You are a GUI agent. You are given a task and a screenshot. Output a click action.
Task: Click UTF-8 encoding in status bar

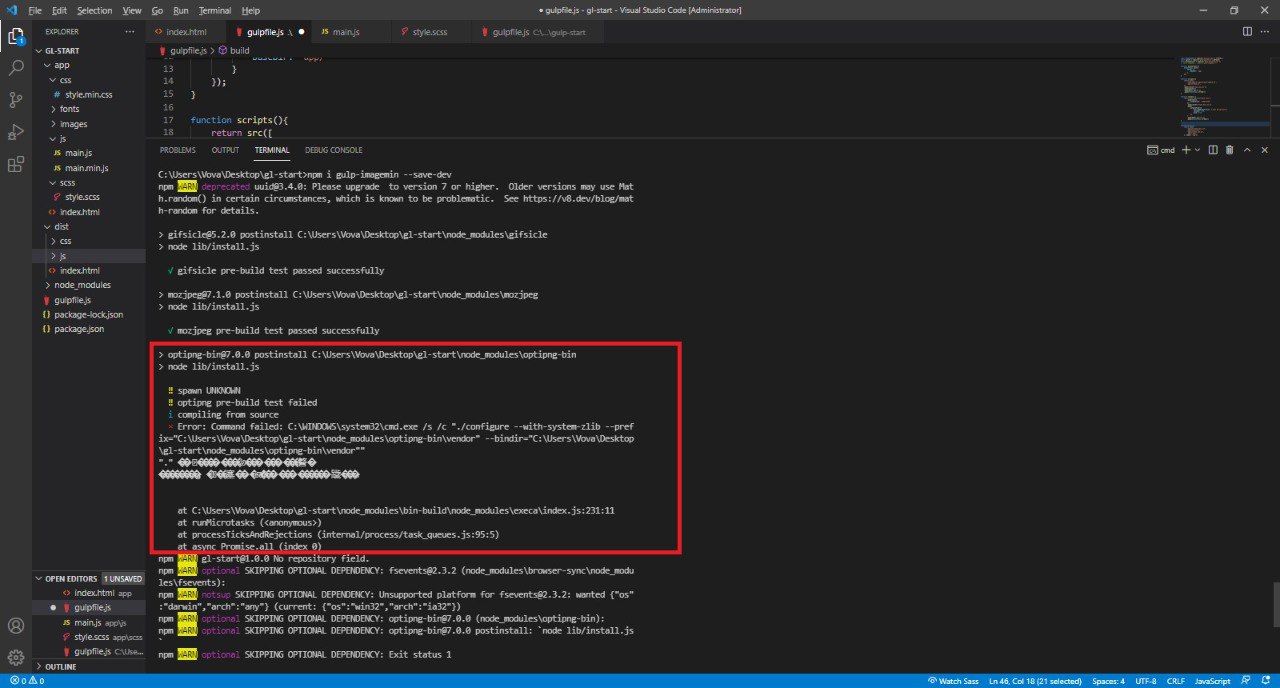1146,681
